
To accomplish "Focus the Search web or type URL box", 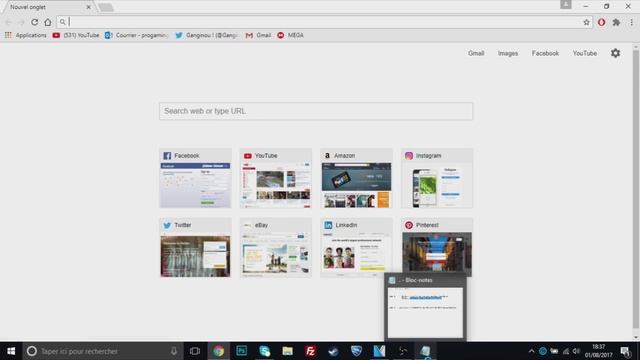I will (x=316, y=111).
